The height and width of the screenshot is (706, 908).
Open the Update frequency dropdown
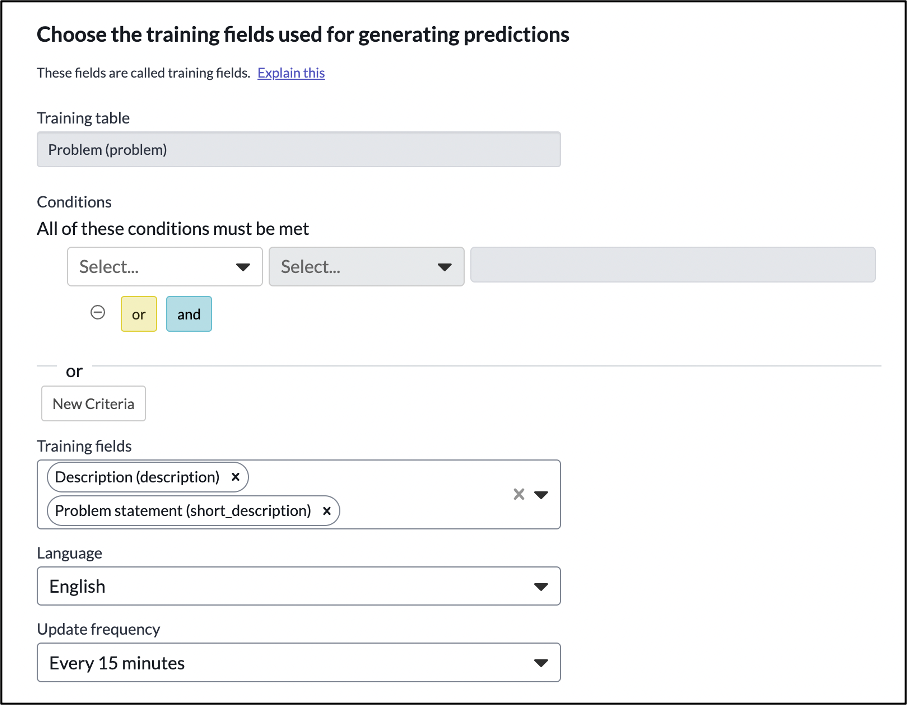tap(299, 663)
